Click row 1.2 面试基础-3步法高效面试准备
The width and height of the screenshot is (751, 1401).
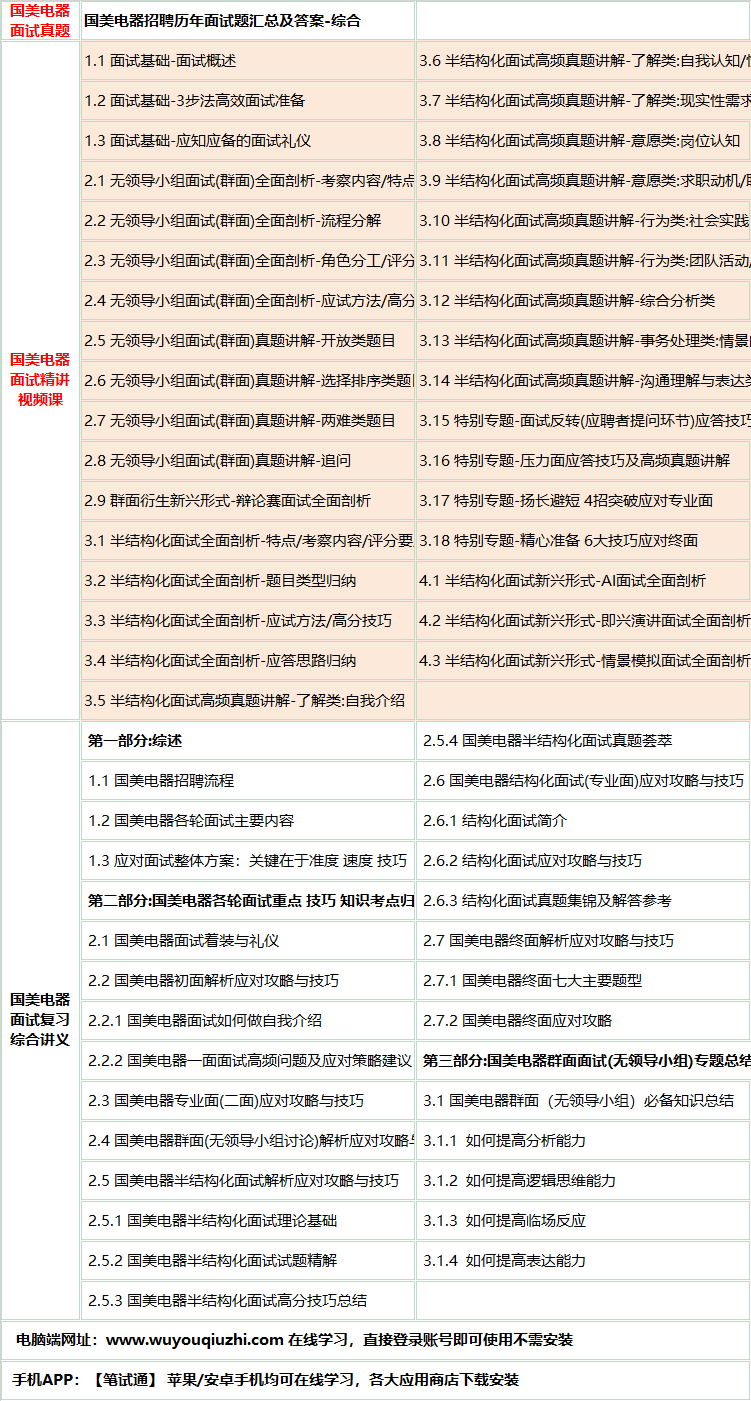point(248,100)
